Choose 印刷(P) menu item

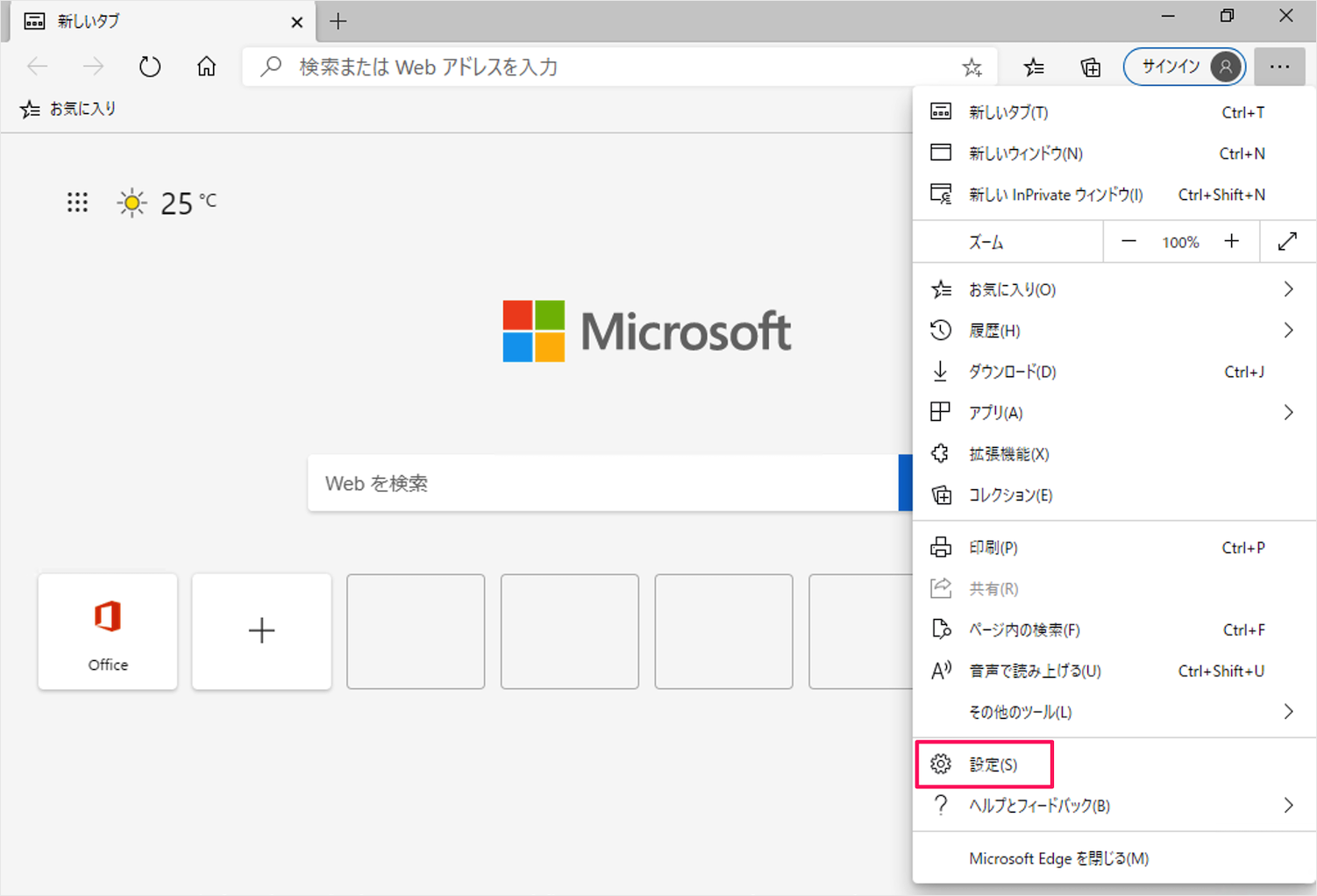(x=1114, y=548)
